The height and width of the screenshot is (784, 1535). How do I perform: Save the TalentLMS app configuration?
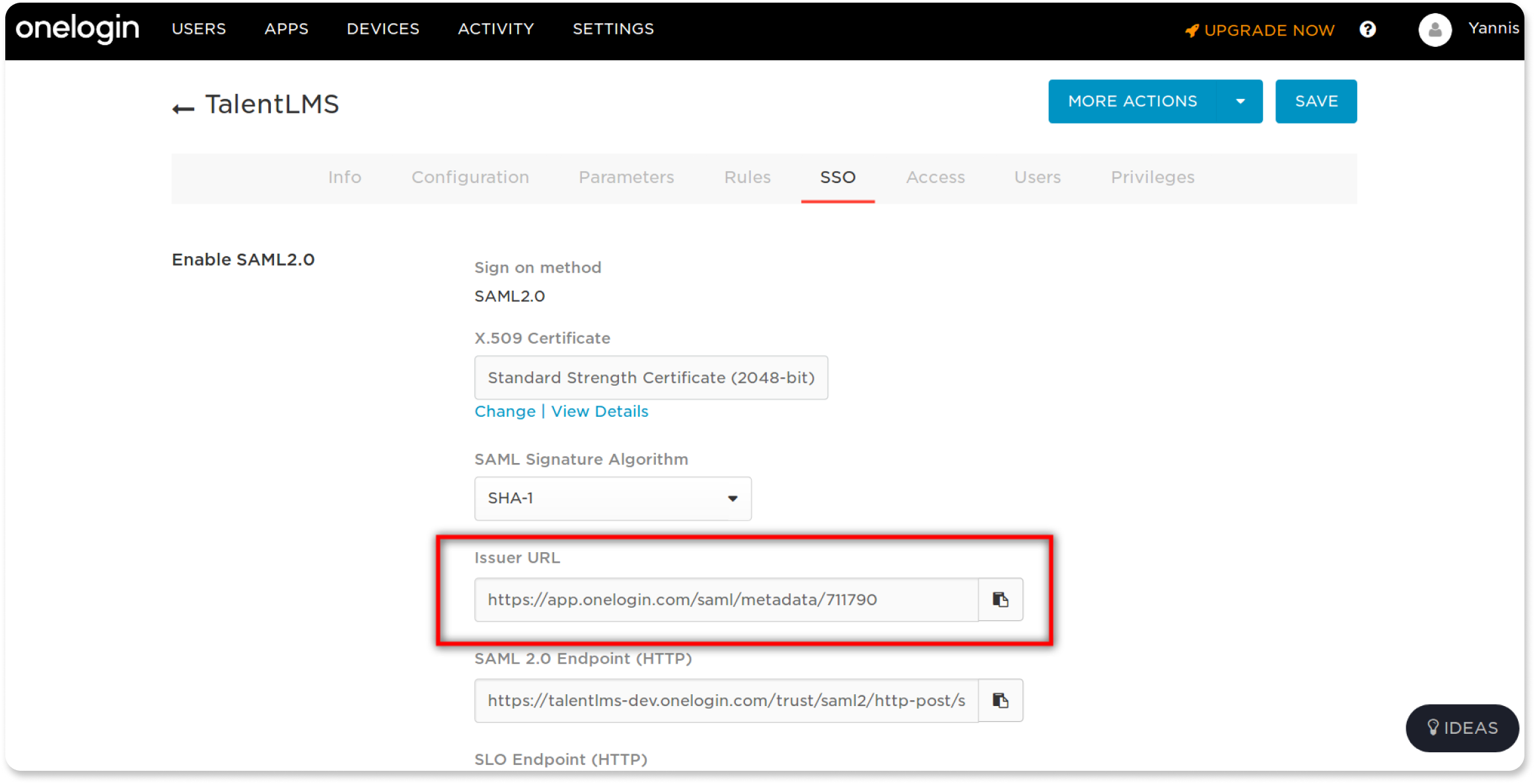click(1316, 101)
